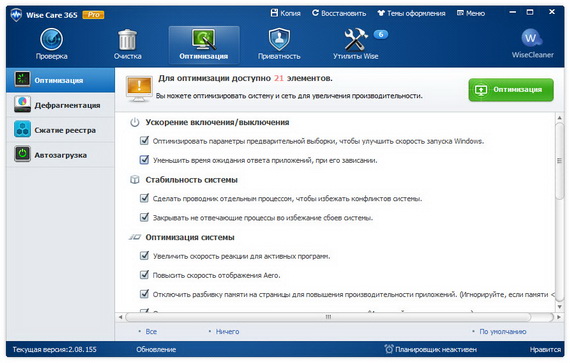This screenshot has width=570, height=363.
Task: Click the vertical scrollbar up arrow
Action: point(559,118)
